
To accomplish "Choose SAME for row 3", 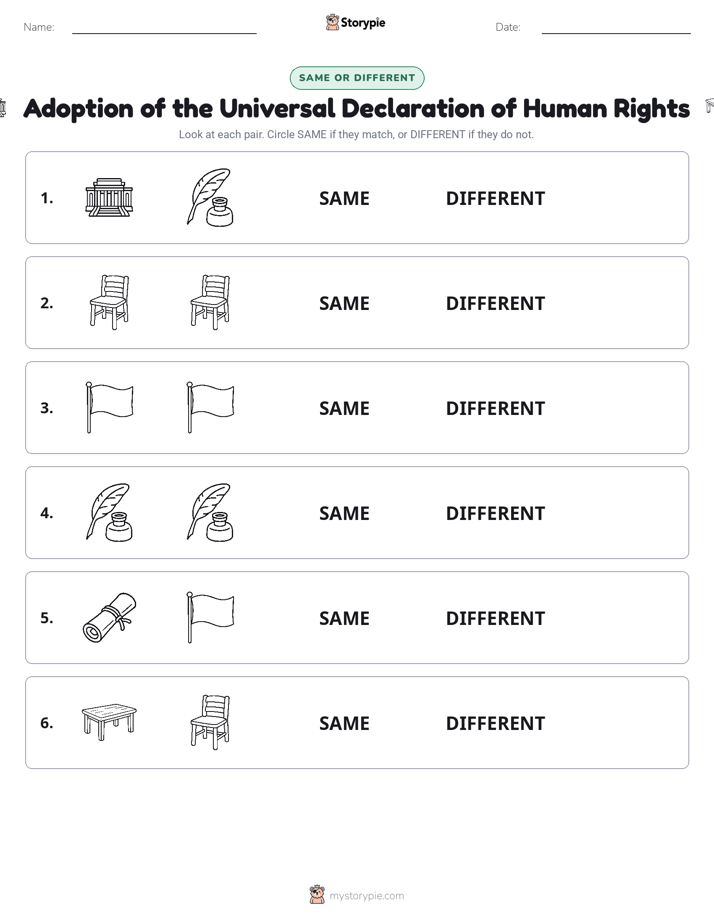I will (344, 408).
